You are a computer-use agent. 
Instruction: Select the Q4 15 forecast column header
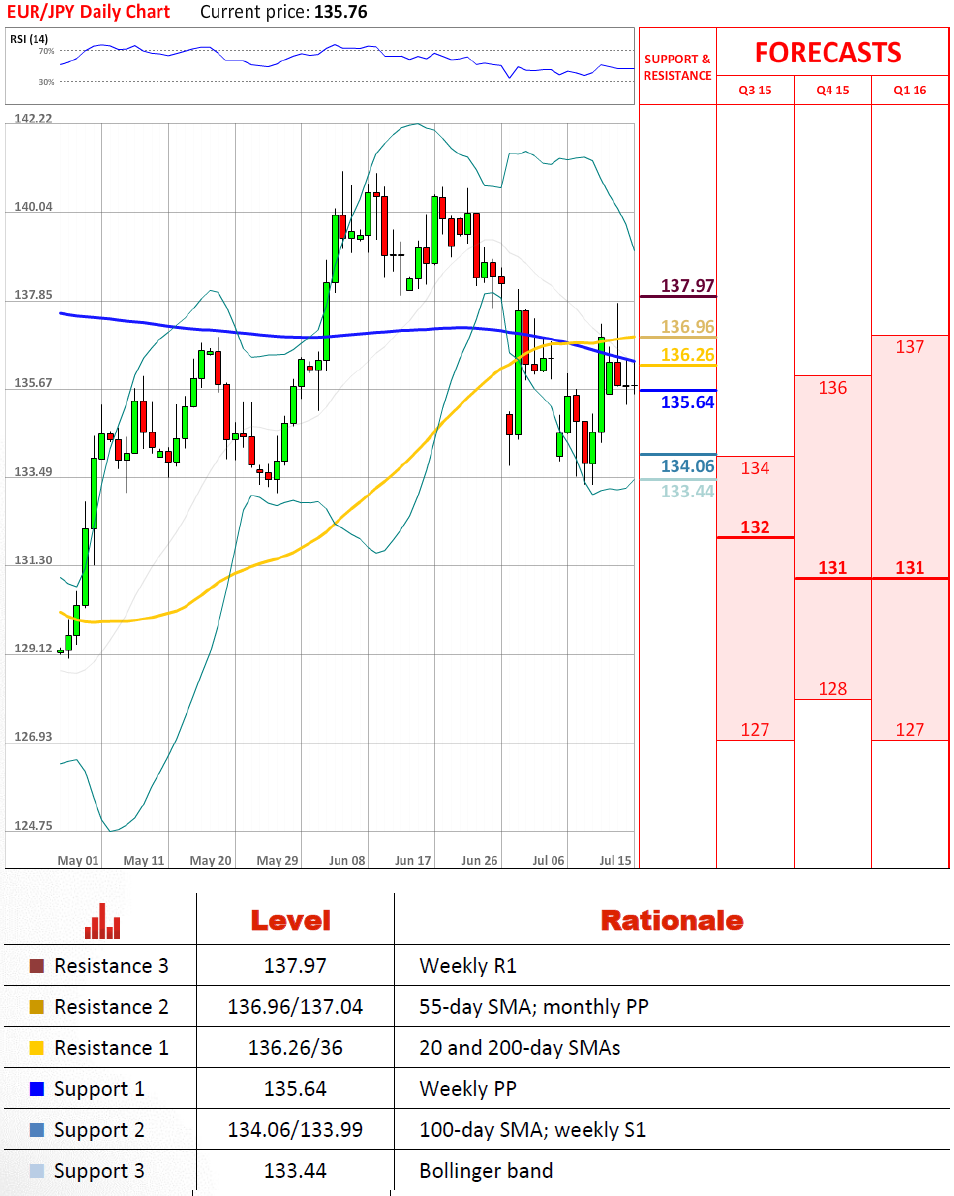click(x=833, y=90)
